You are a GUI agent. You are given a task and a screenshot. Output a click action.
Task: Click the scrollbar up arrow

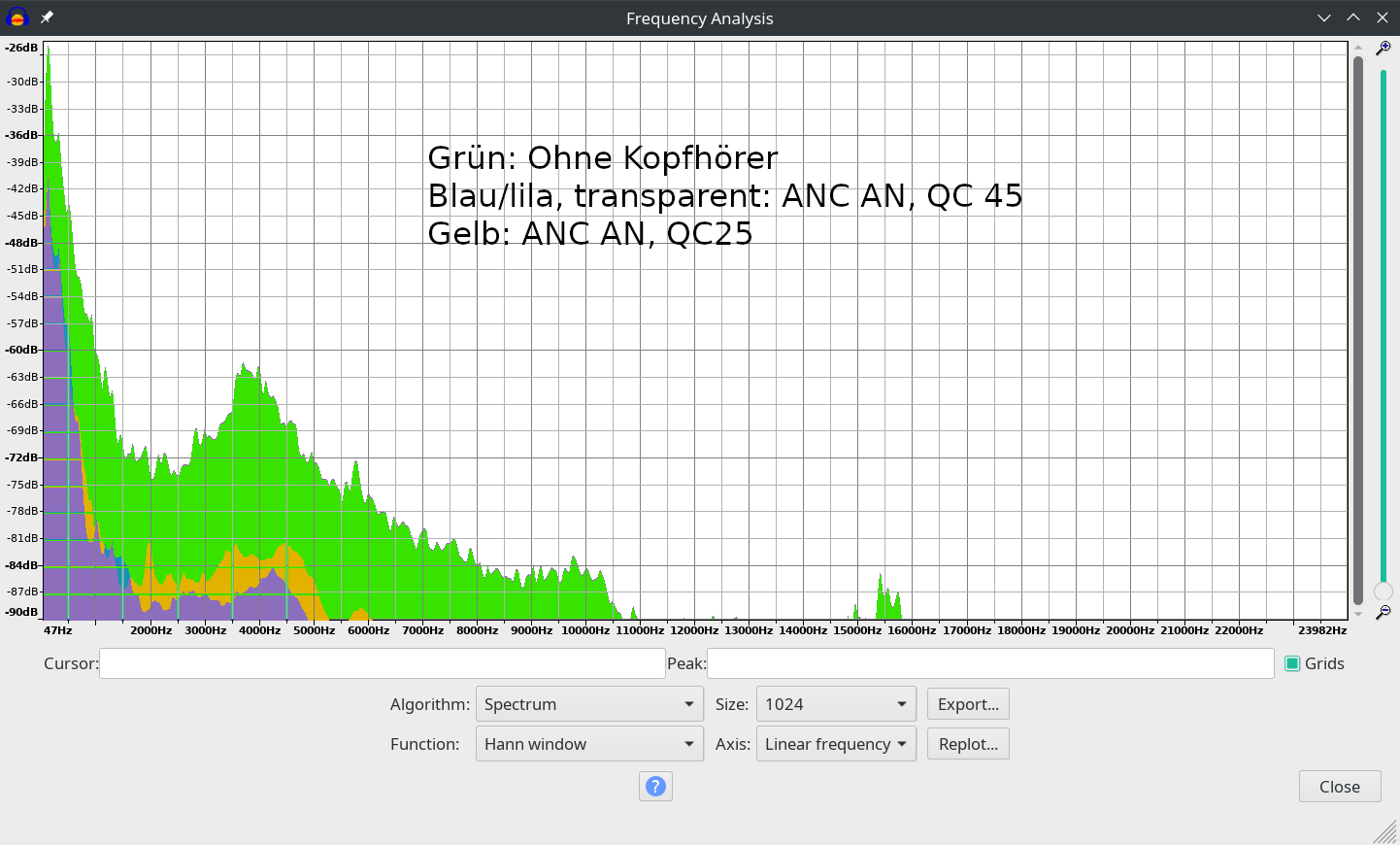(1358, 47)
